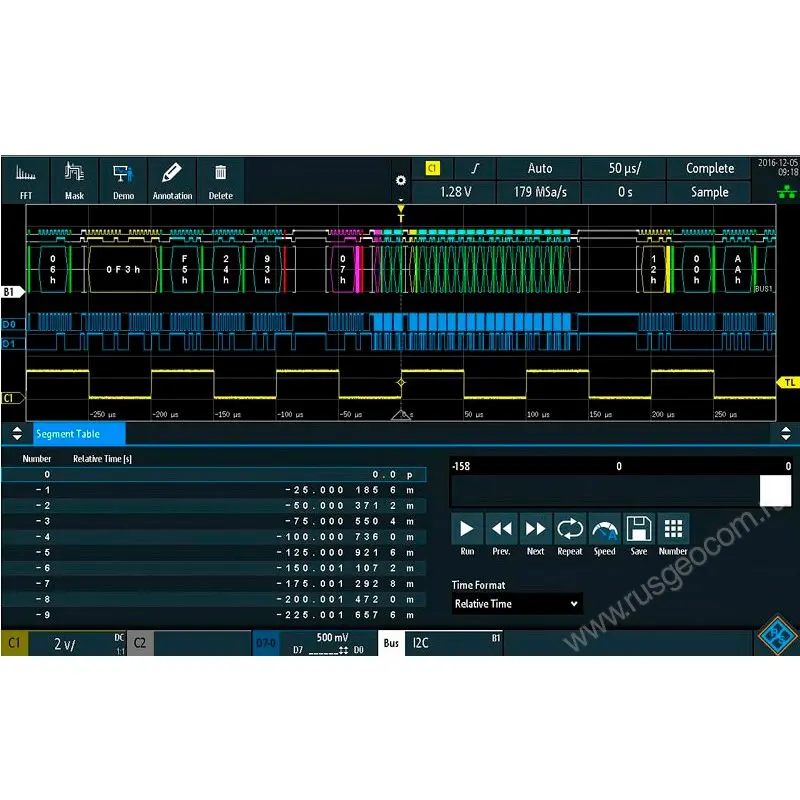Open settings via gear icon
800x800 pixels.
point(401,180)
